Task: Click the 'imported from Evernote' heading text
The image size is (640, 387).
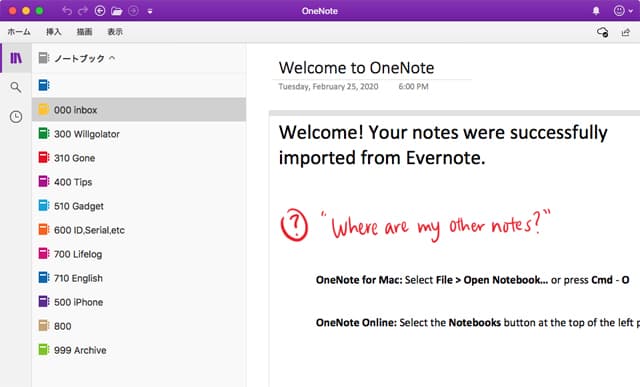Action: tap(382, 158)
